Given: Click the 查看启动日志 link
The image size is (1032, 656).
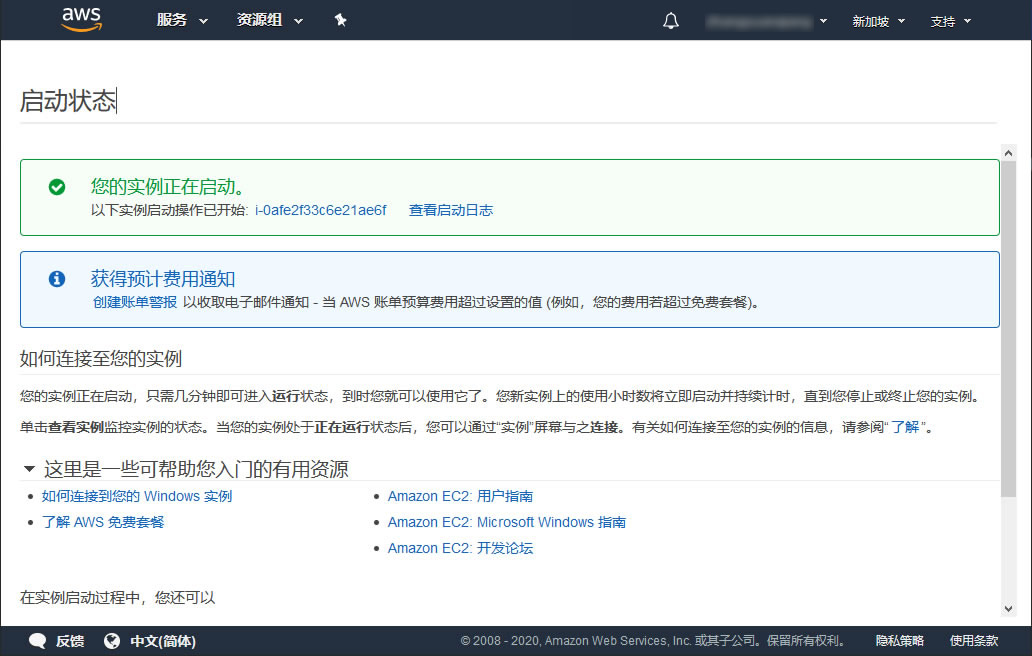Looking at the screenshot, I should tap(451, 211).
